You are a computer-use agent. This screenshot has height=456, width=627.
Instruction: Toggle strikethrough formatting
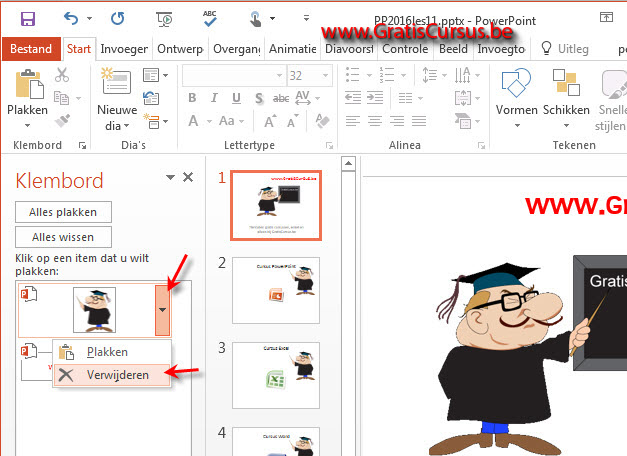tap(281, 98)
